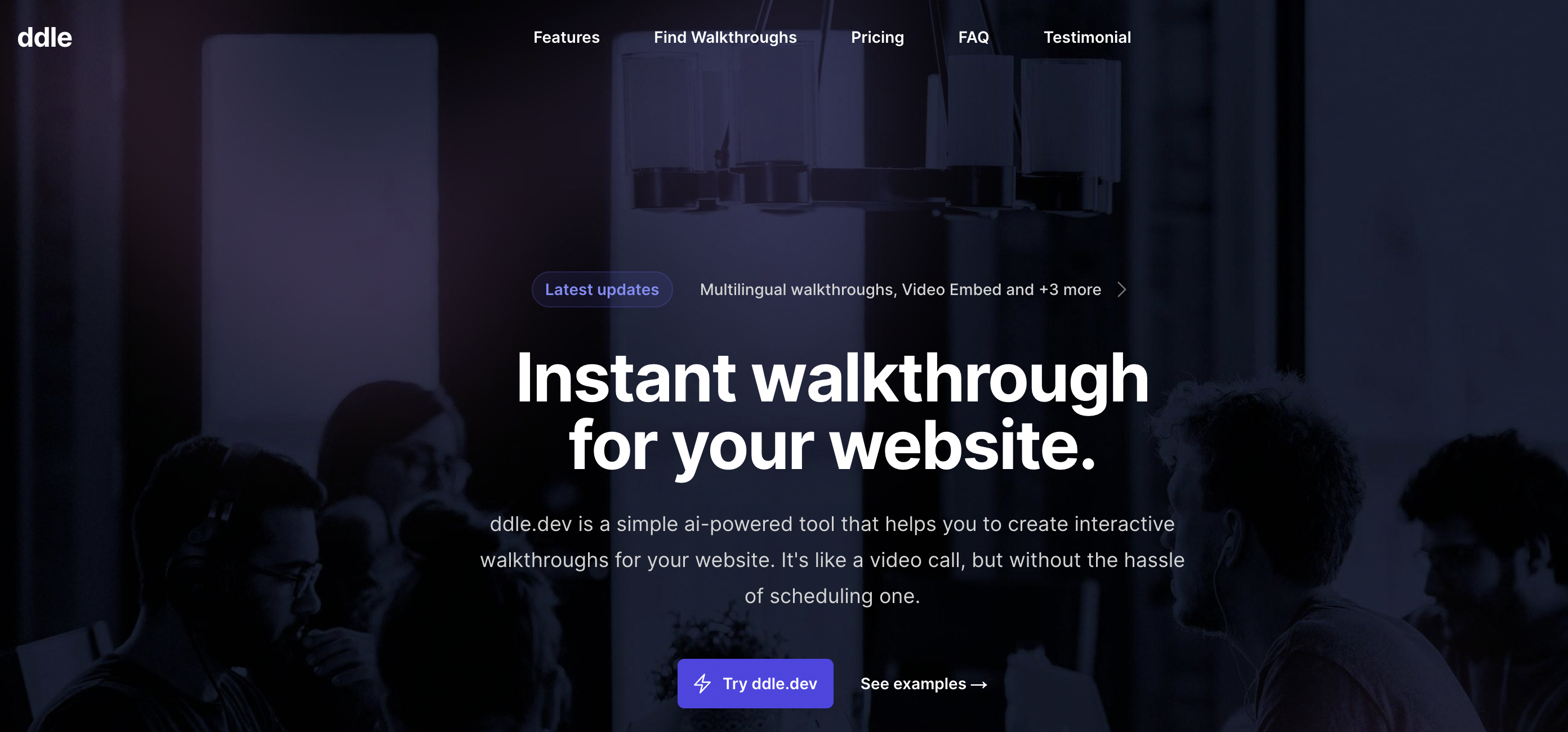
Task: Click the arrow beside See examples
Action: tap(979, 685)
